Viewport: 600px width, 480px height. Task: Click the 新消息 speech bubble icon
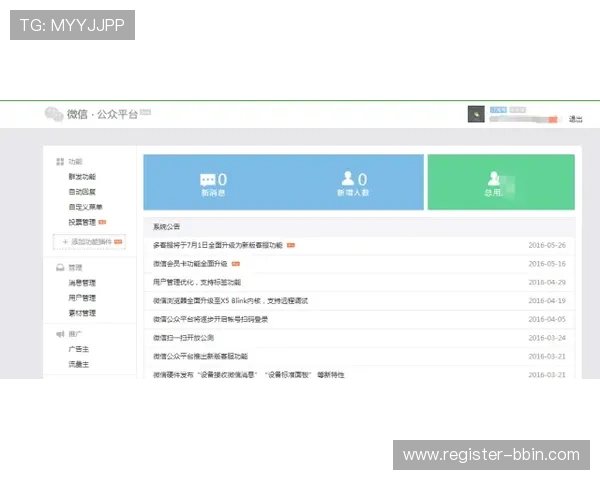click(207, 180)
